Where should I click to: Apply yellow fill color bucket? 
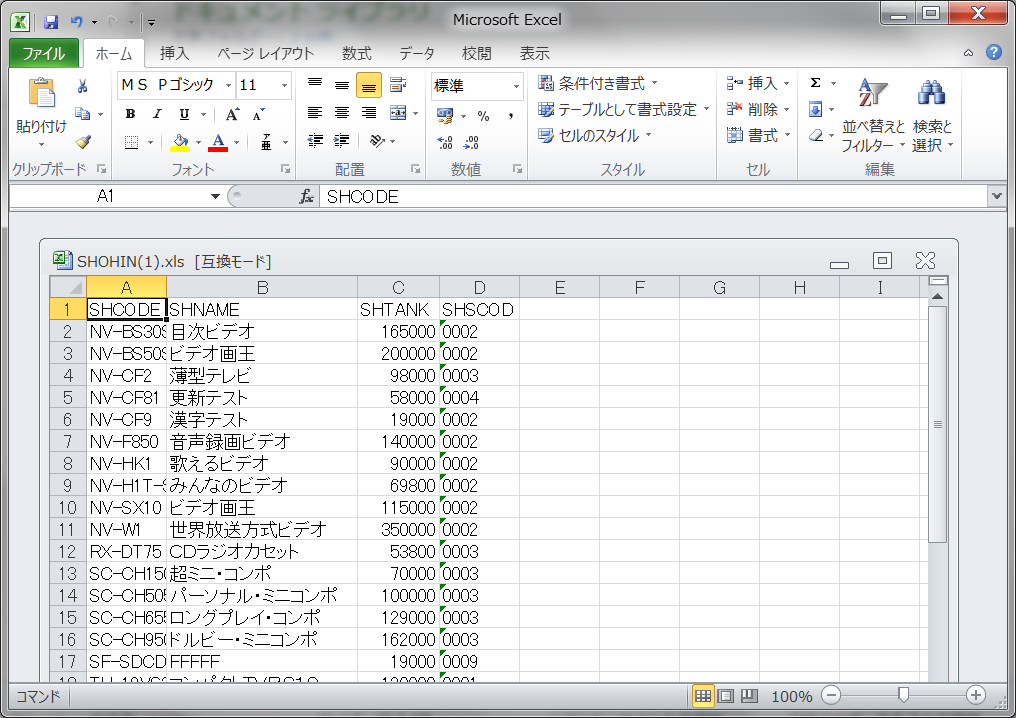(180, 142)
